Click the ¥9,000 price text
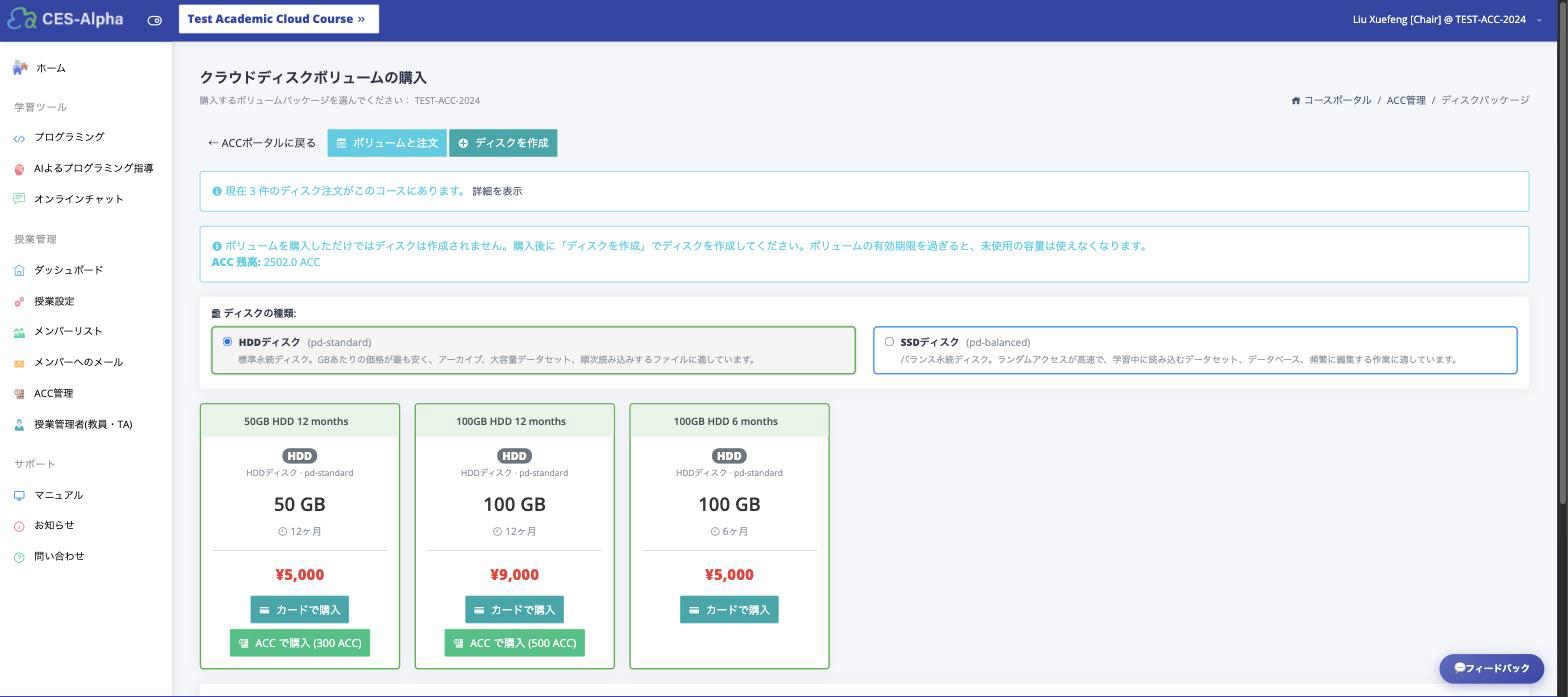 (x=514, y=574)
